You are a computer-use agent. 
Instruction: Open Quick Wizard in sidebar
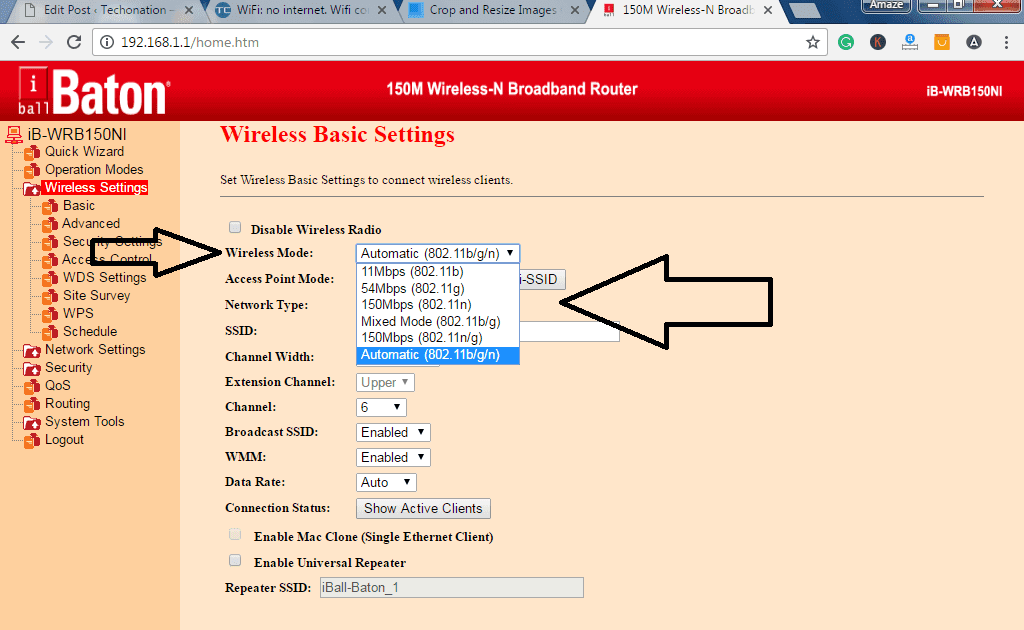(84, 152)
